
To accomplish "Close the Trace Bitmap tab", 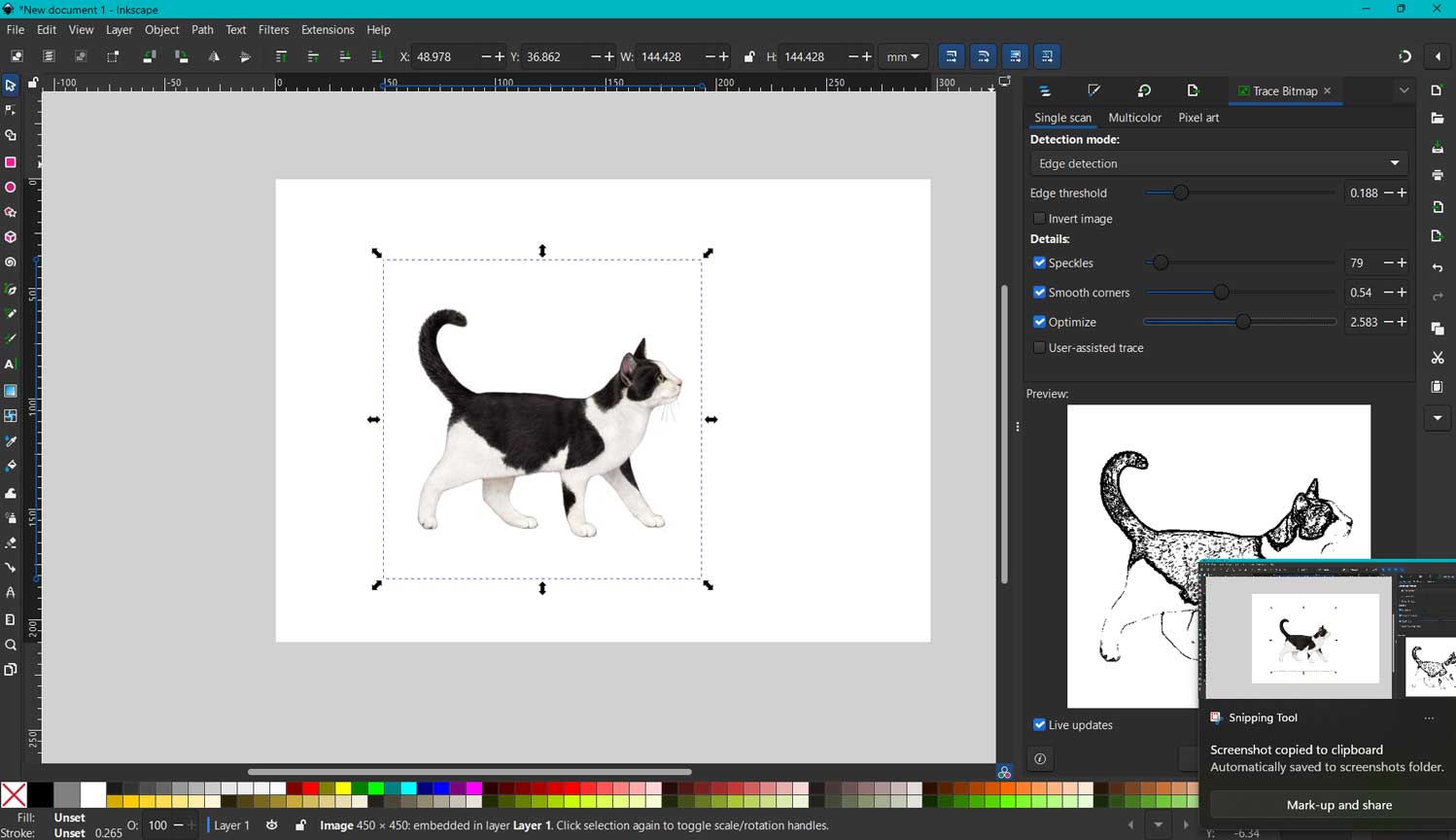I will point(1327,90).
